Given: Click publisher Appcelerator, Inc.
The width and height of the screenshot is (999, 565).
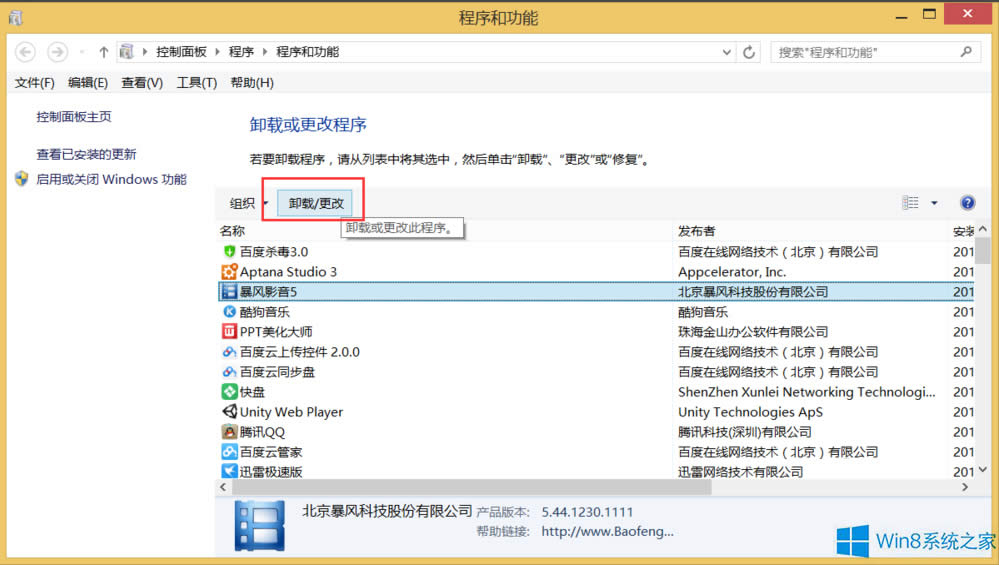Looking at the screenshot, I should [x=732, y=272].
